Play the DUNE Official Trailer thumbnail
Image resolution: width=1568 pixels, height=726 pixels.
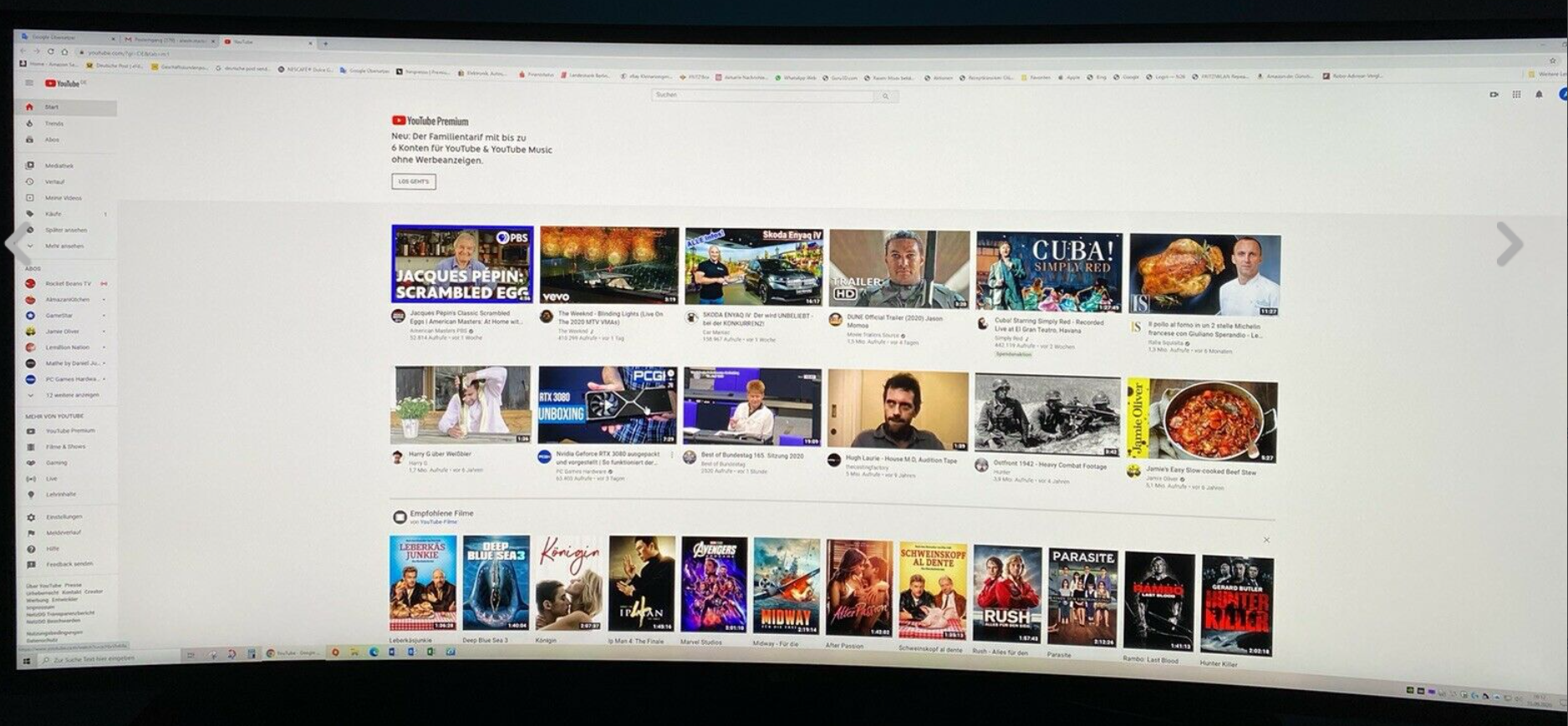pos(899,269)
